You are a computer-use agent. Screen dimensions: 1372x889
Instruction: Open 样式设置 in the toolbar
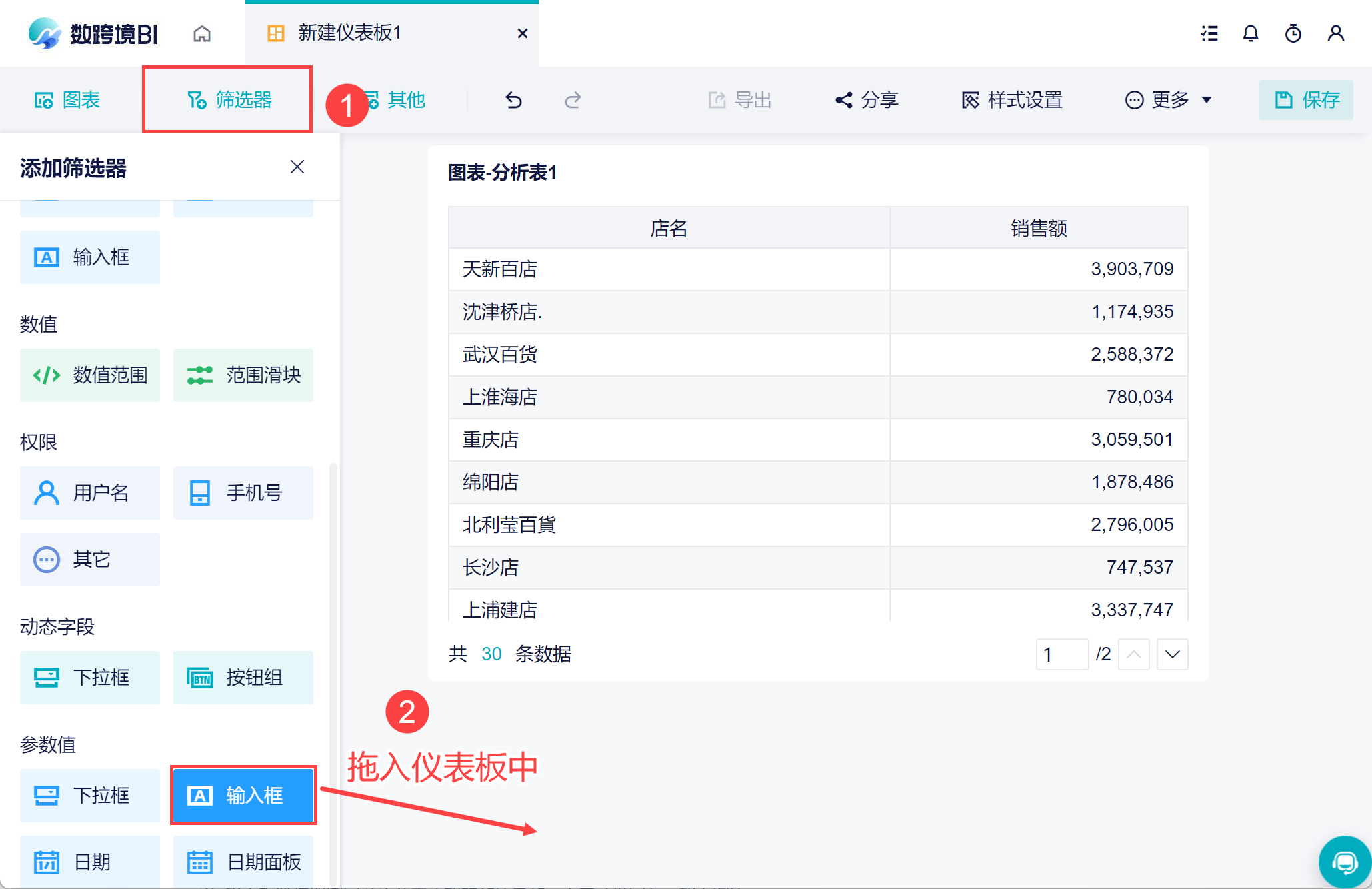[1012, 100]
